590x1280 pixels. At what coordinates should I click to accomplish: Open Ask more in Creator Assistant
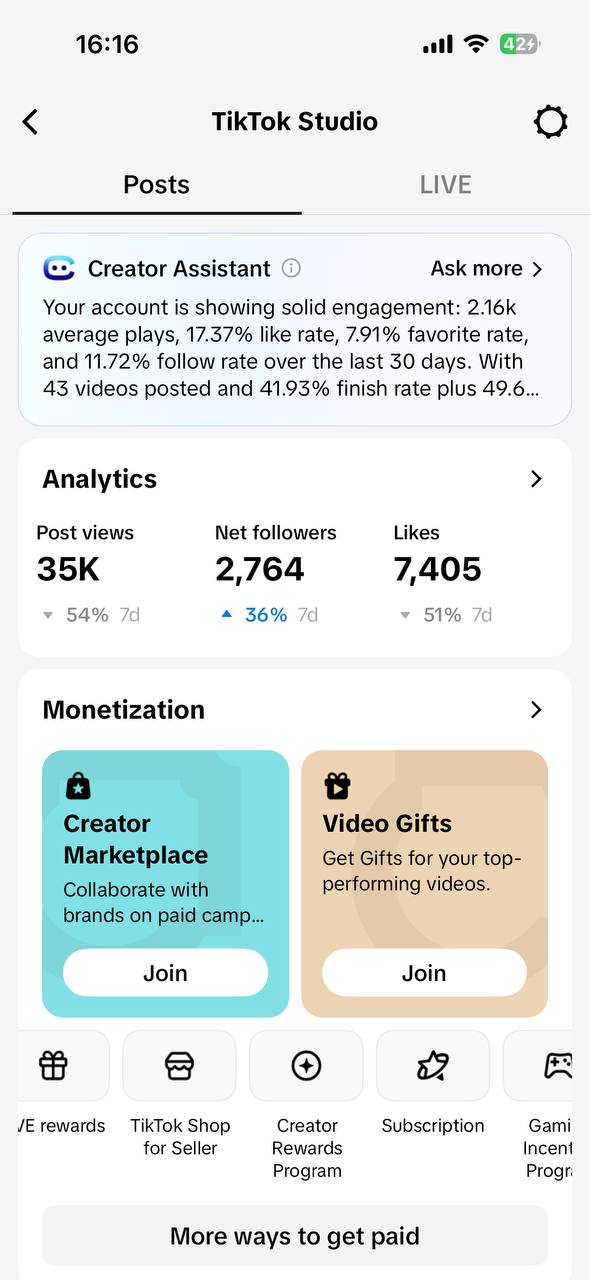pyautogui.click(x=487, y=268)
